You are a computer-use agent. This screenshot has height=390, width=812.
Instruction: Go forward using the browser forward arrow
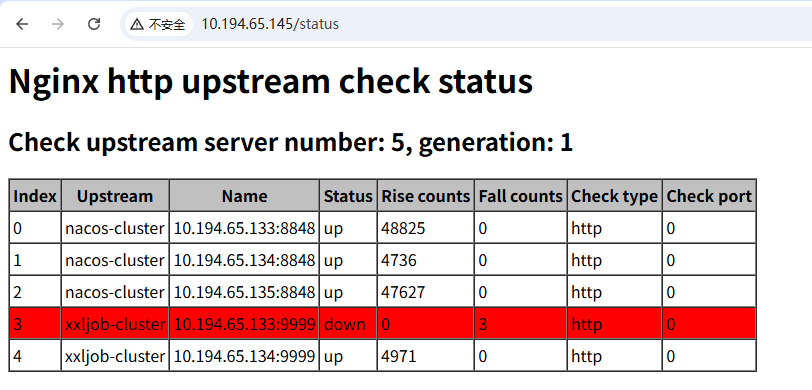(57, 24)
